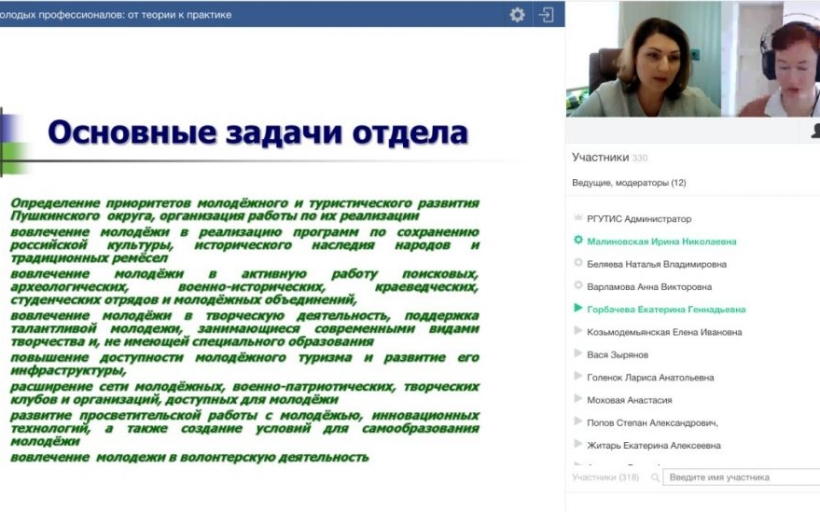Click green gear icon beside Малиновская
This screenshot has height=512, width=820.
(x=578, y=240)
